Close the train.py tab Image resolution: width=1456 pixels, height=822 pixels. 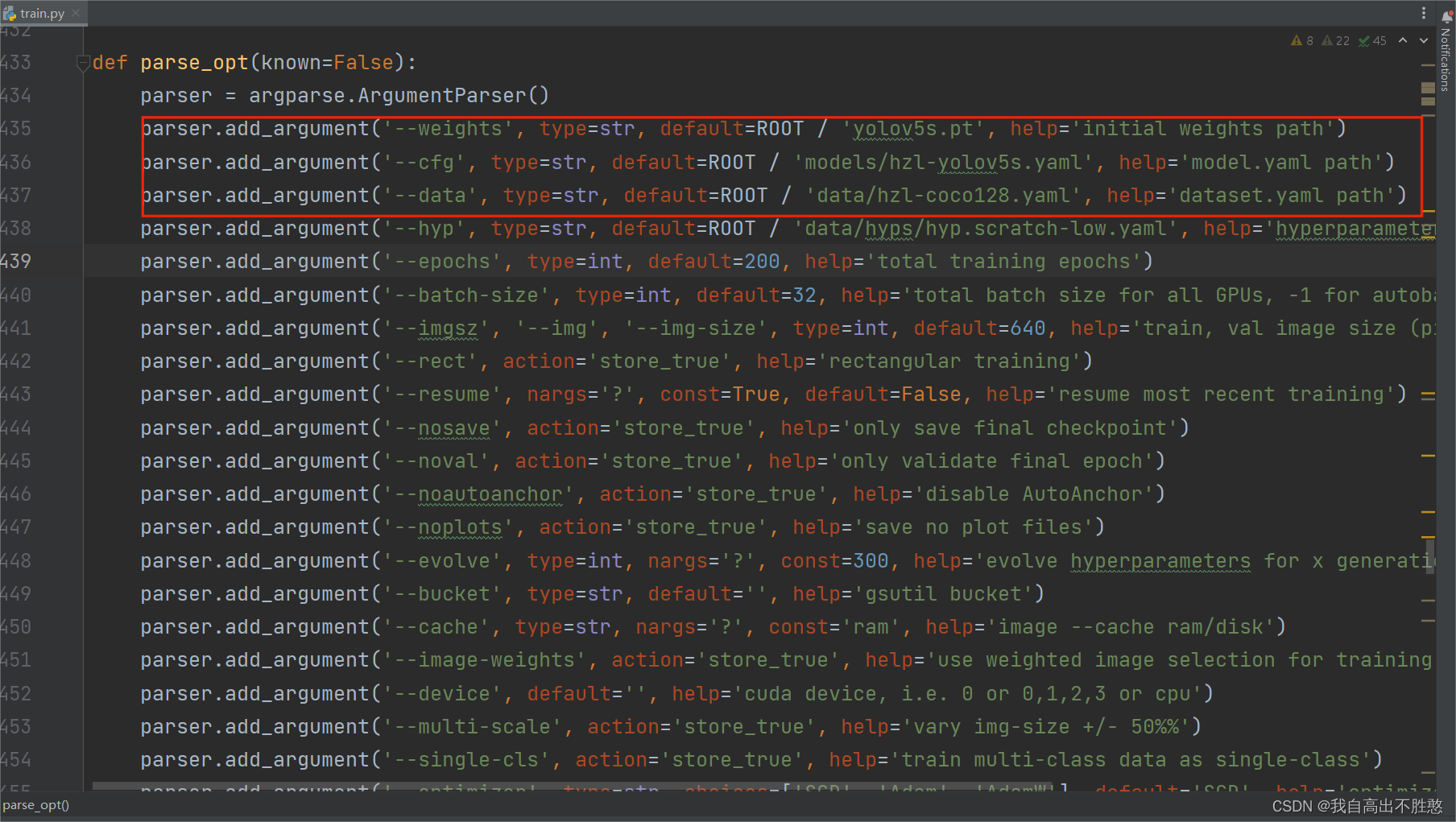(x=77, y=13)
